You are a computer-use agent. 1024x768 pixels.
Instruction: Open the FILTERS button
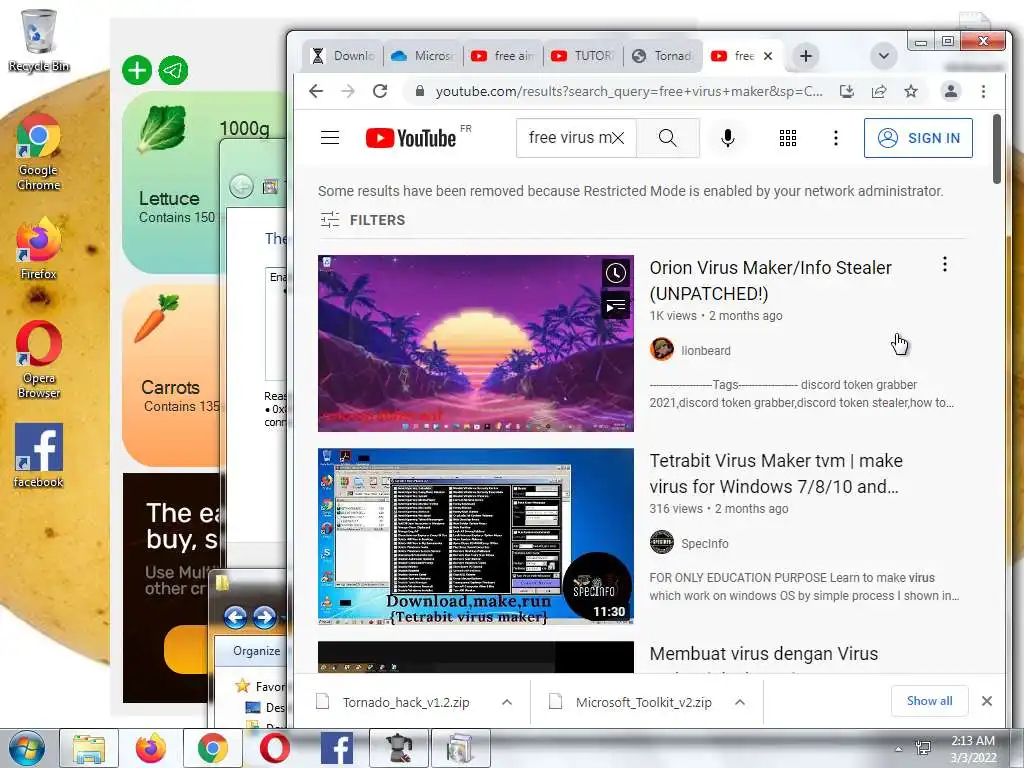tap(362, 220)
